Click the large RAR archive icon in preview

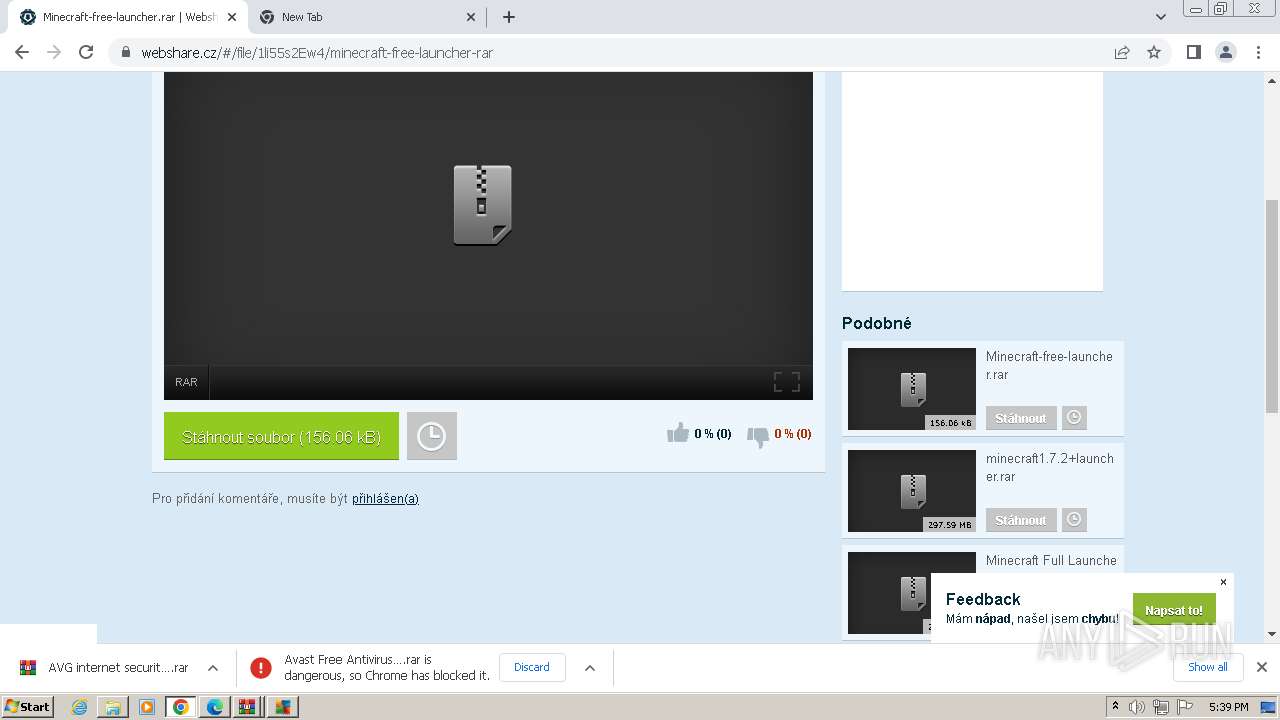pyautogui.click(x=482, y=205)
